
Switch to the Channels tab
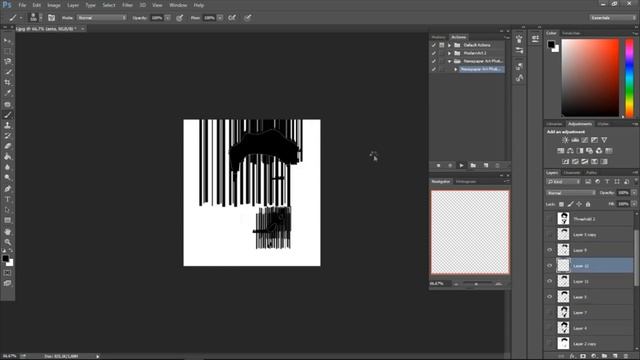pyautogui.click(x=571, y=173)
